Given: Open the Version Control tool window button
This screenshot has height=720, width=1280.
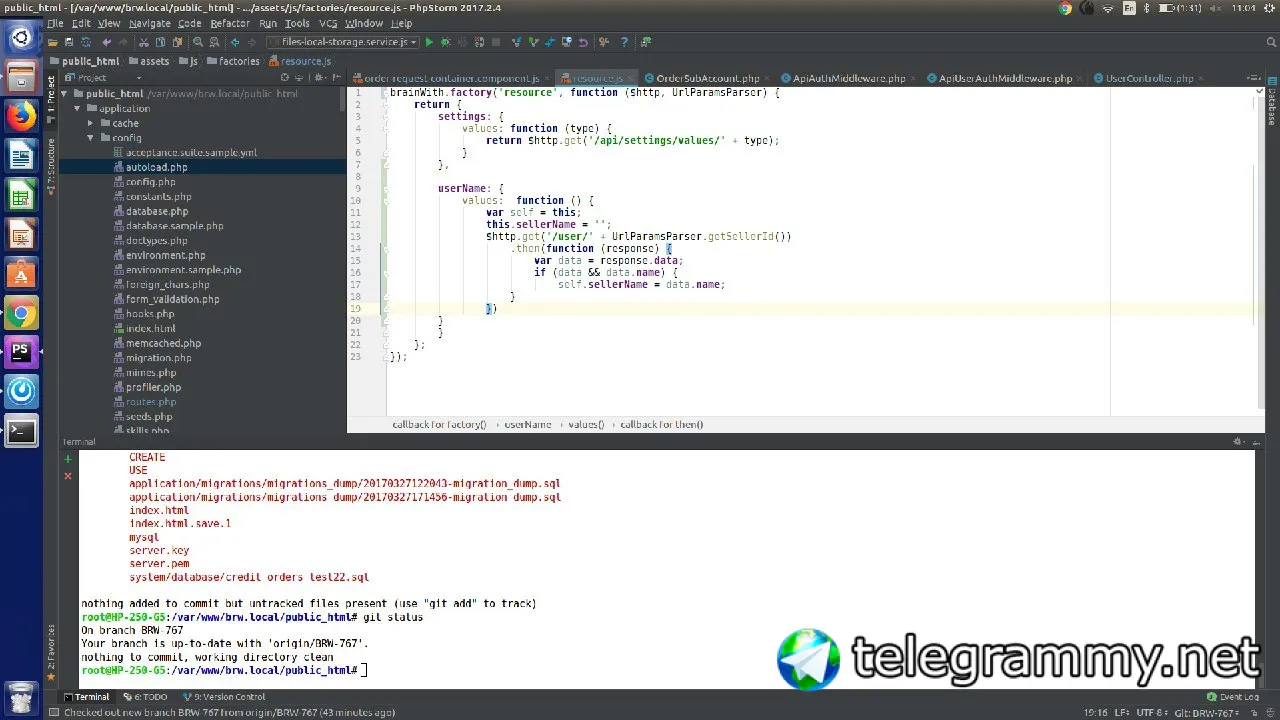Looking at the screenshot, I should click(223, 697).
